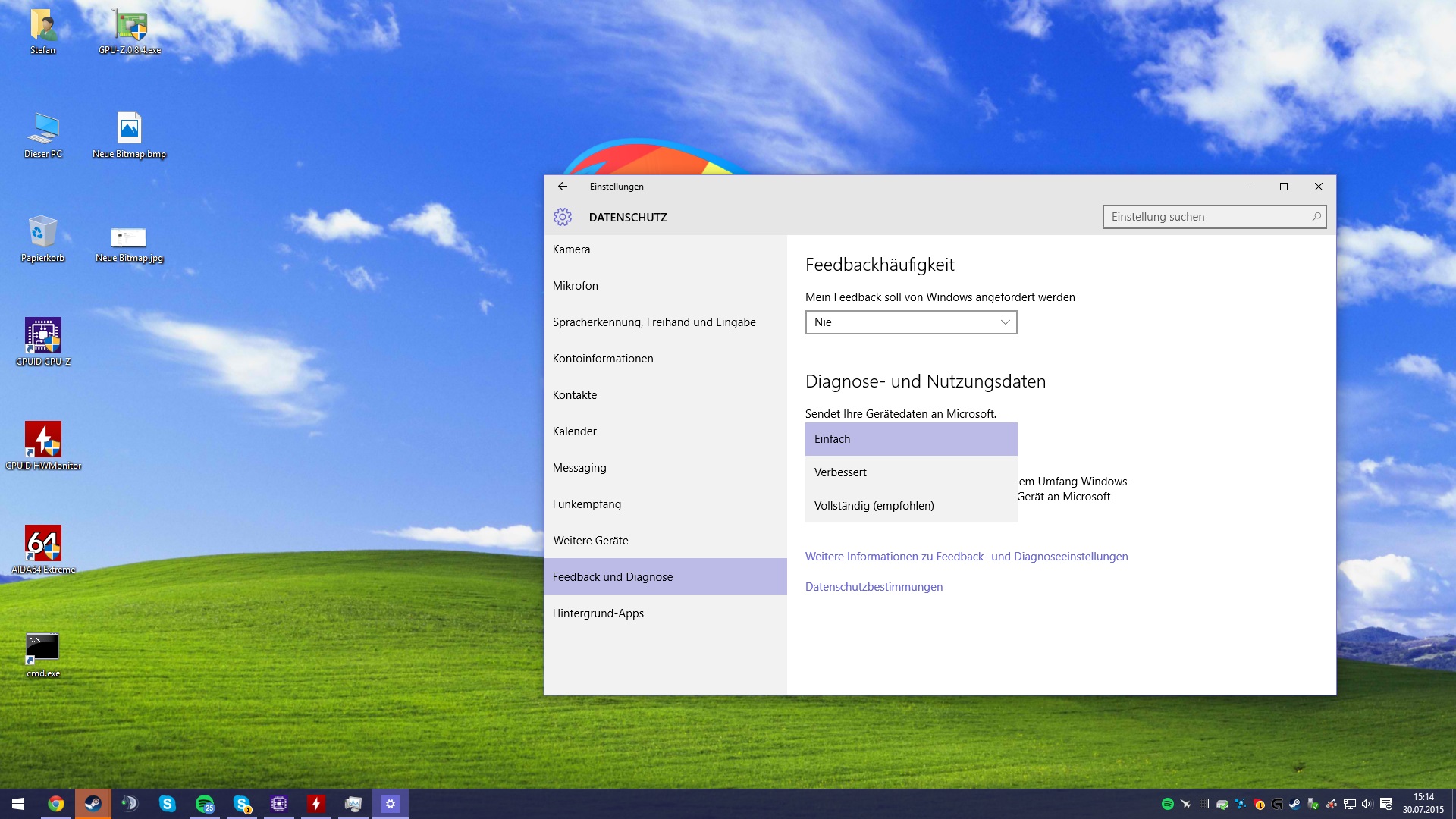This screenshot has width=1456, height=819.
Task: Open Steam from the taskbar
Action: [x=93, y=804]
